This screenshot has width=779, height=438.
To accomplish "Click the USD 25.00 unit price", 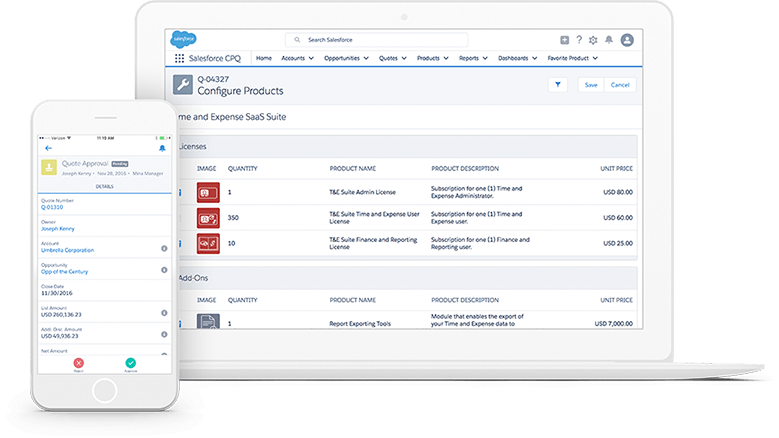I will (618, 243).
